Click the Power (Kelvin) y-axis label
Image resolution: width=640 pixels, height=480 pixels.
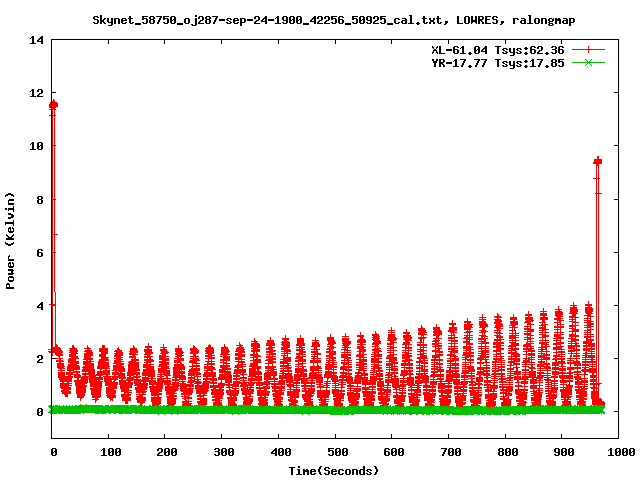(x=10, y=241)
